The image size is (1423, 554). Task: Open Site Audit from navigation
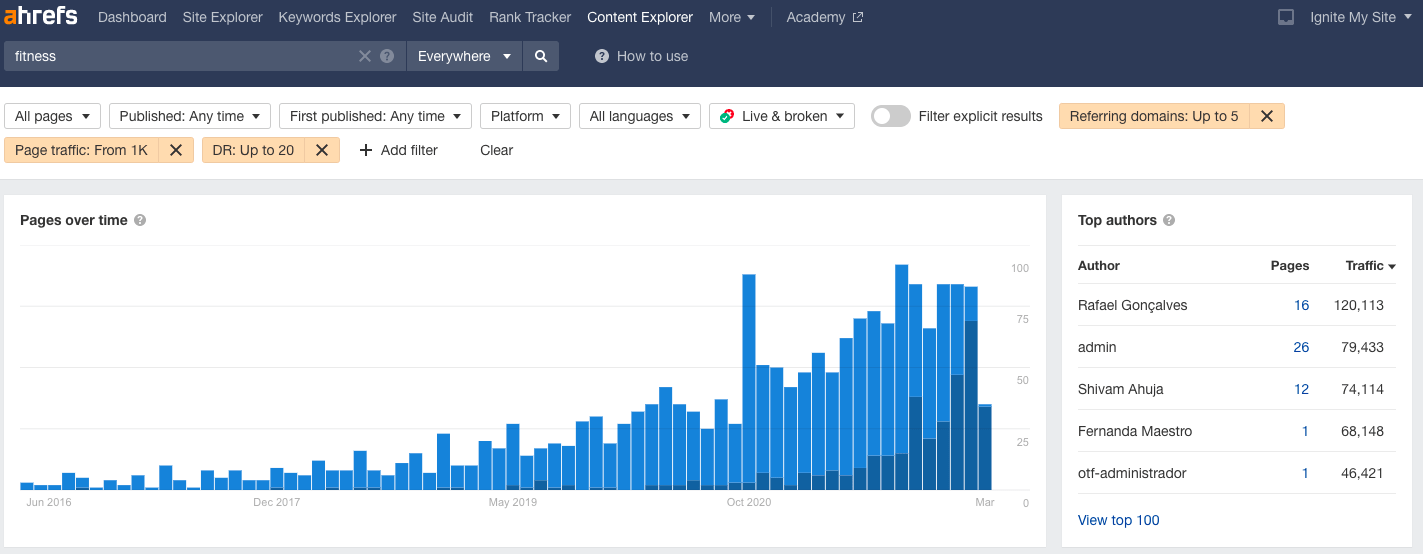[x=442, y=17]
